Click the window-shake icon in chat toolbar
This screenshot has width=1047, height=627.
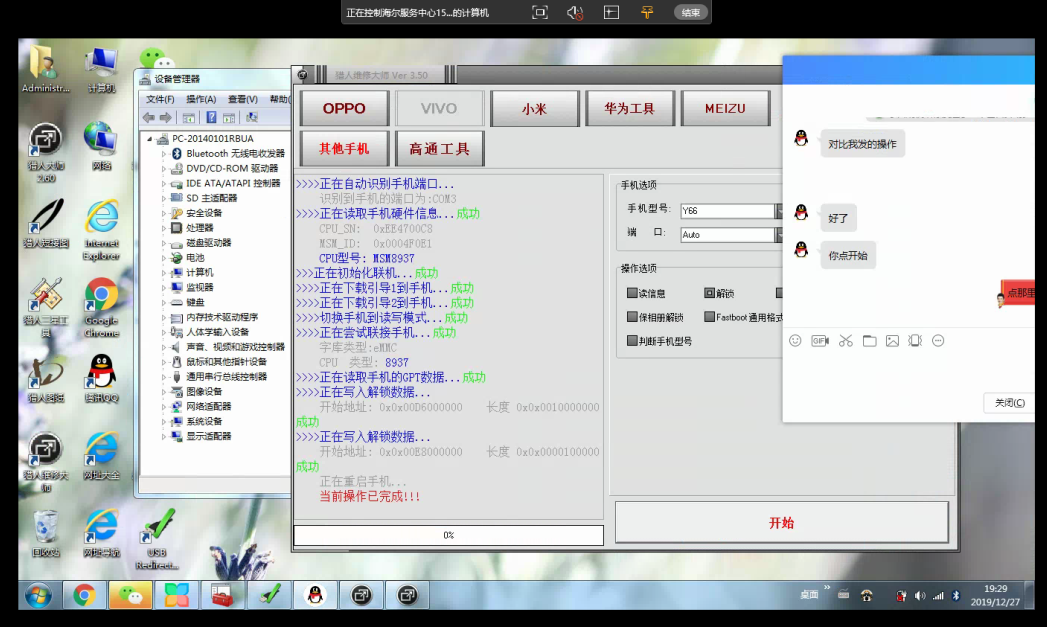click(x=915, y=341)
